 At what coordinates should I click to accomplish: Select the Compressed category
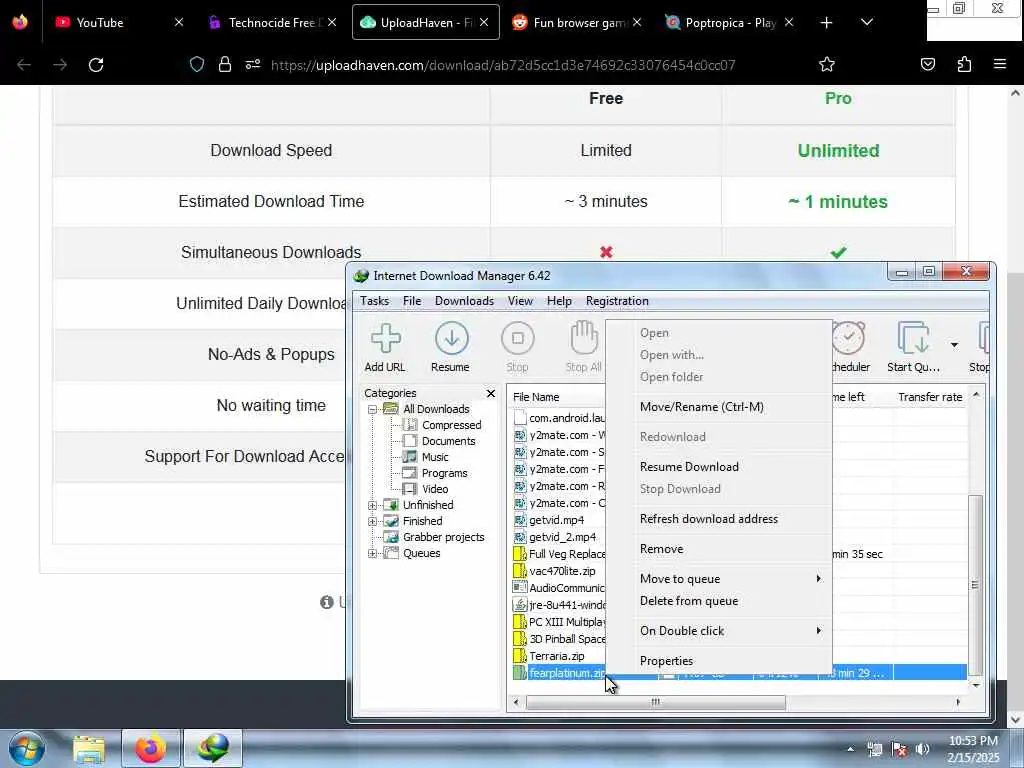pos(451,425)
